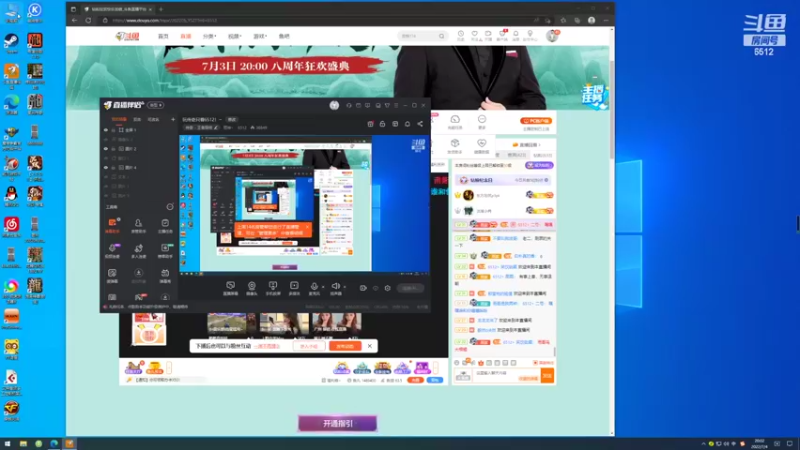Open the 视频 dropdown in Douyu navigation
This screenshot has height=450, width=800.
(x=235, y=36)
